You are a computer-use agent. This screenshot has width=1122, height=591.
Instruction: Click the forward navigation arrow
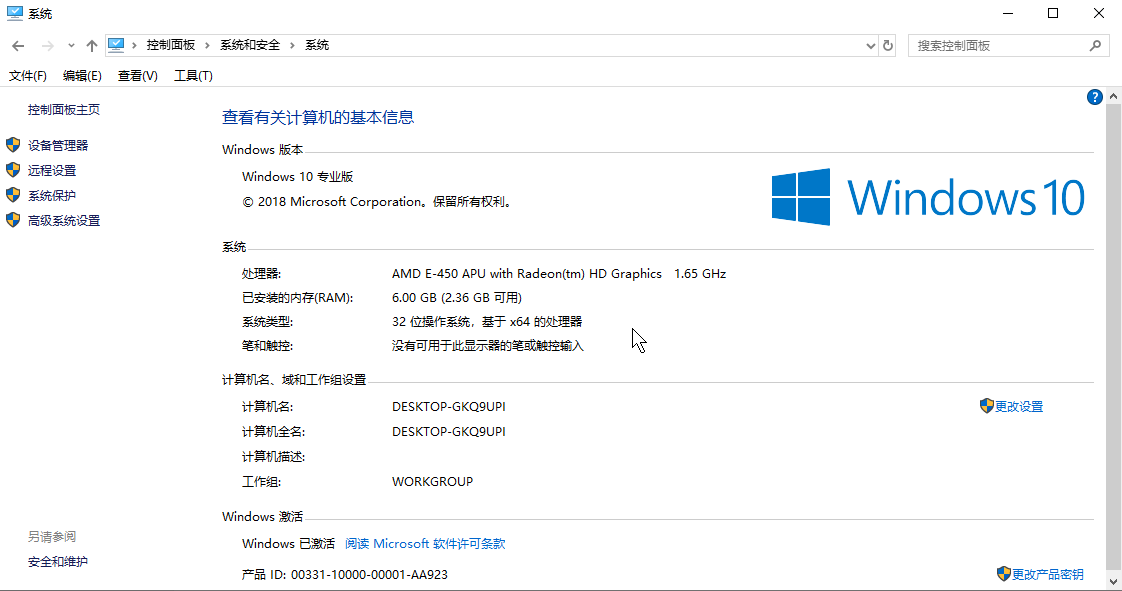[x=47, y=46]
